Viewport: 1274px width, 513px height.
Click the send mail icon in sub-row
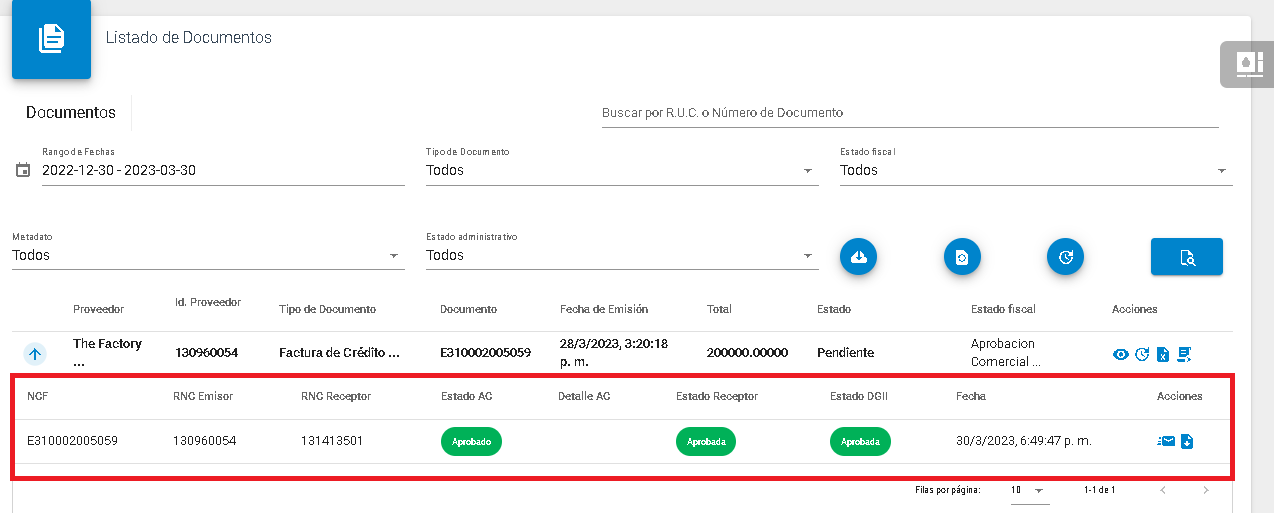[x=1166, y=441]
